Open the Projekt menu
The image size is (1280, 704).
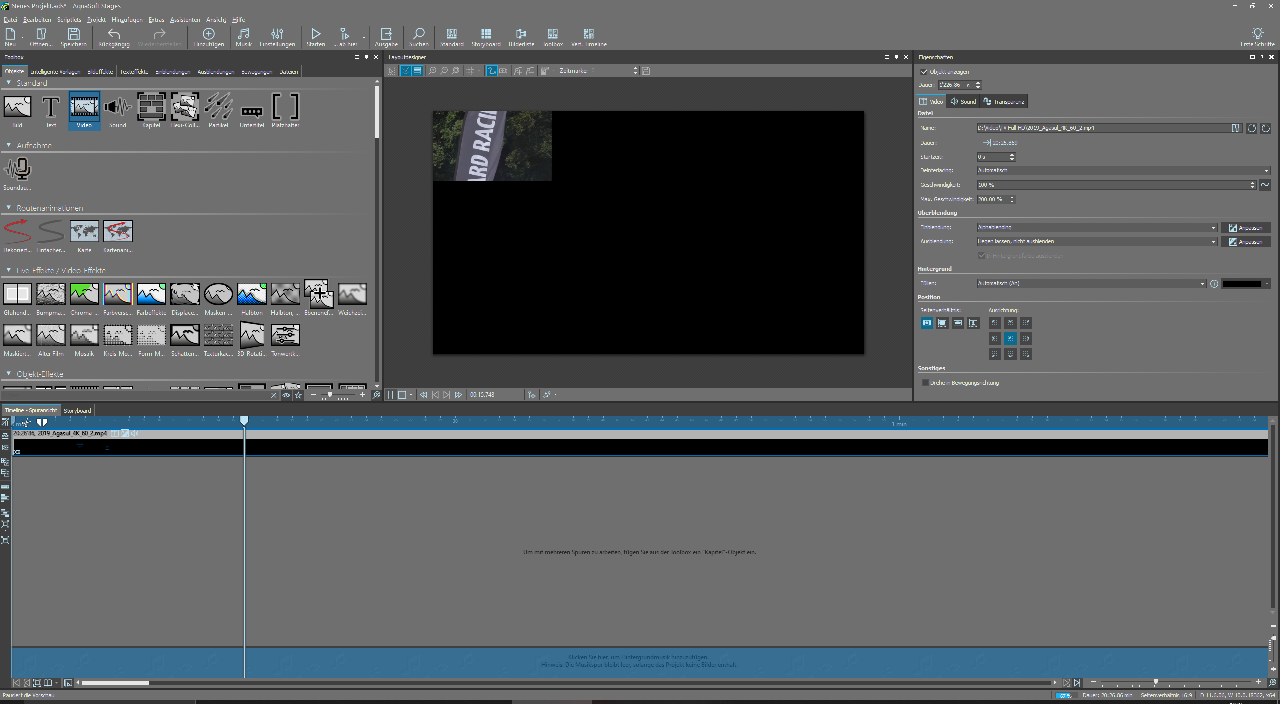point(95,20)
